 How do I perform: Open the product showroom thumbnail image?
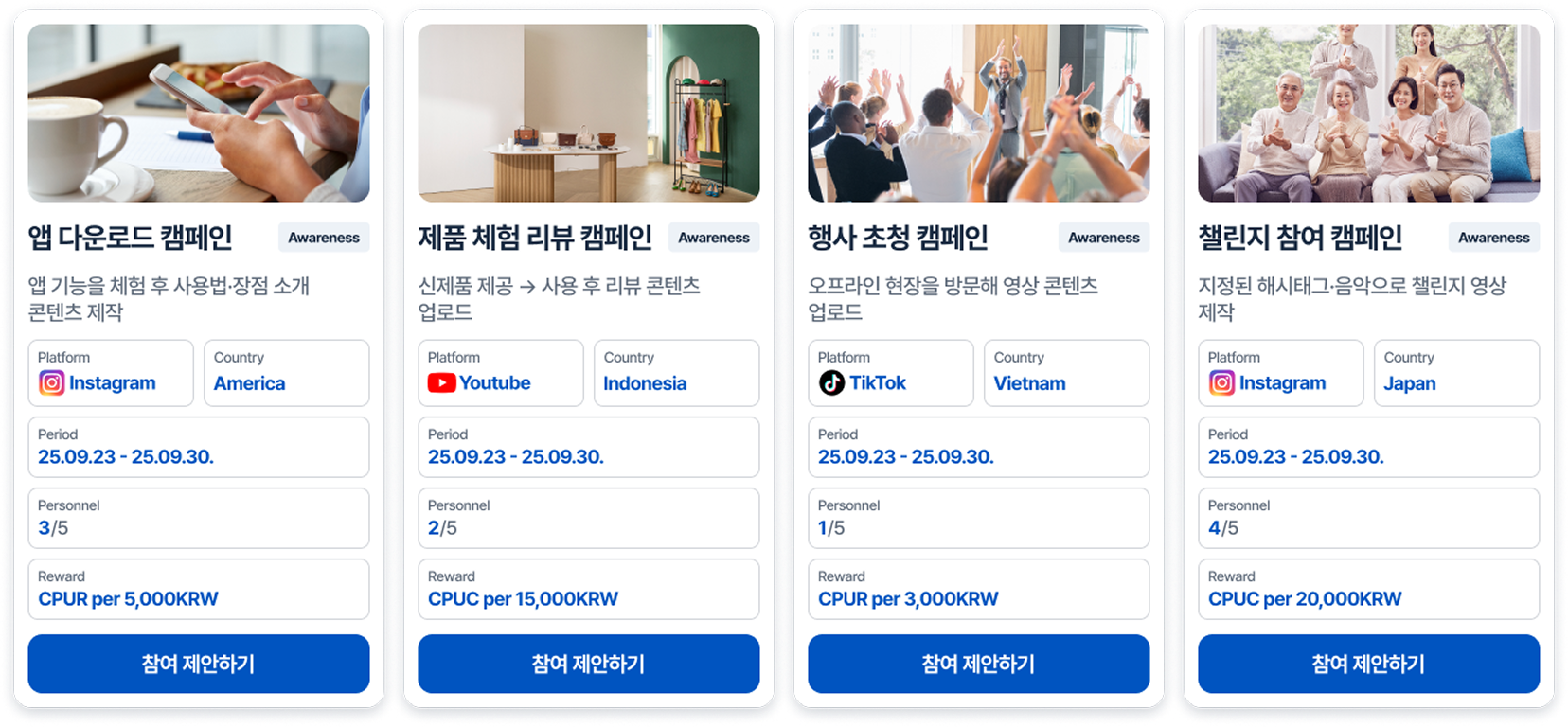tap(589, 113)
